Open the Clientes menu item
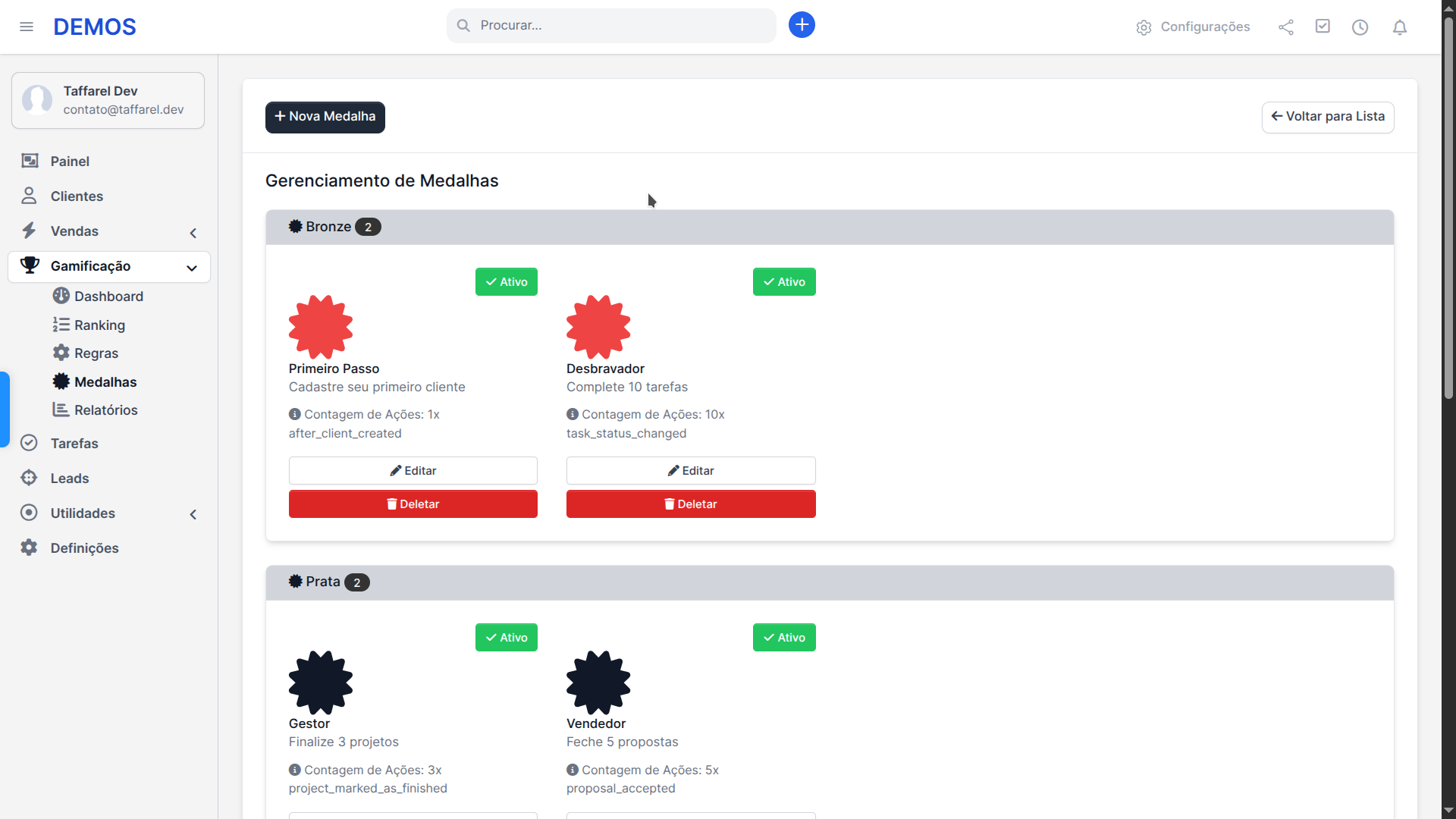 (x=77, y=196)
